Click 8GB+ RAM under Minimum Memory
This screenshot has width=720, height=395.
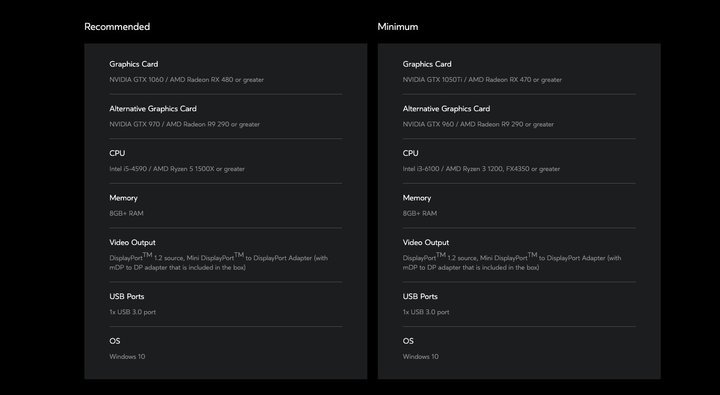pyautogui.click(x=420, y=213)
